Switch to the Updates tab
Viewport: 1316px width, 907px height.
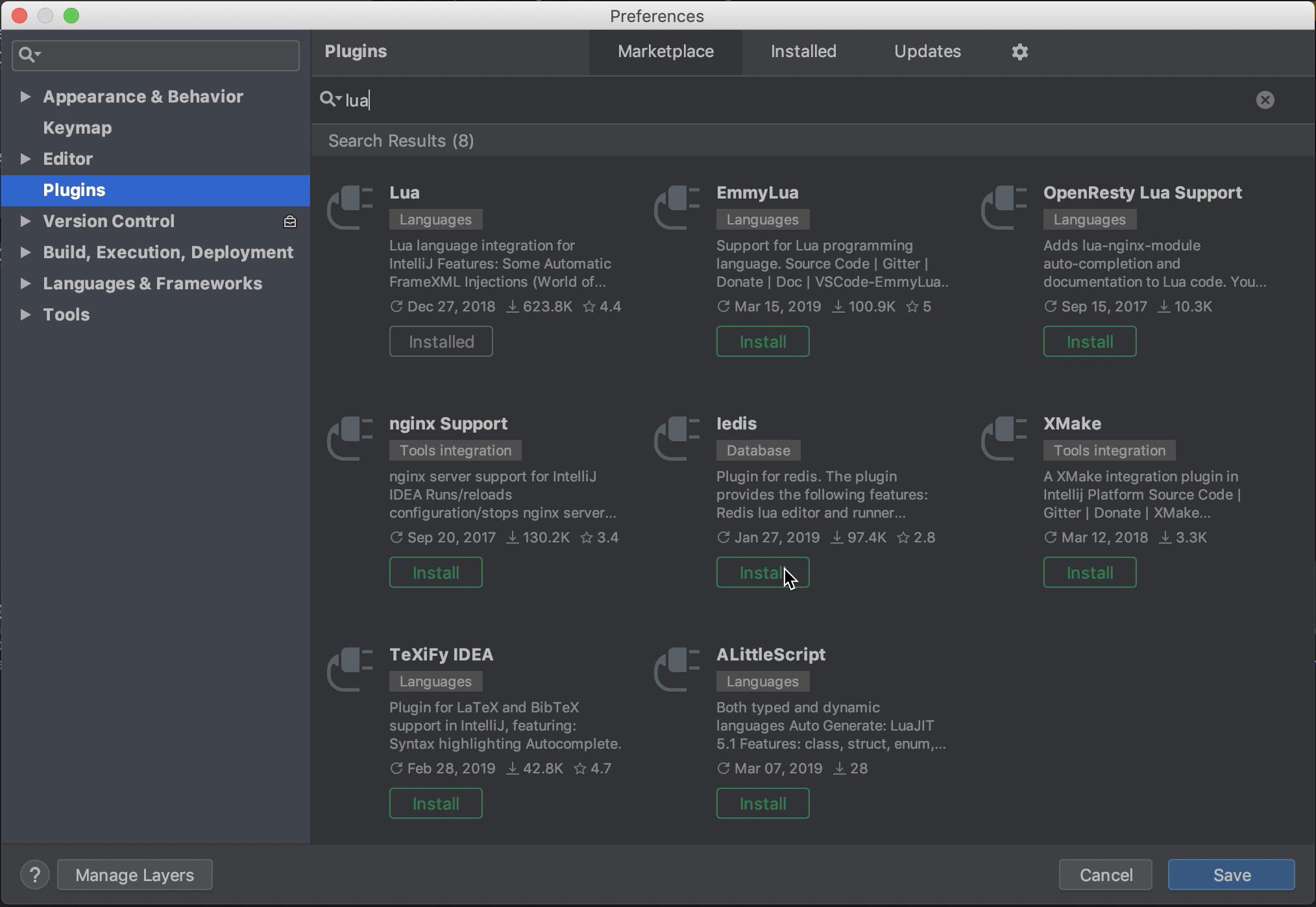(927, 52)
